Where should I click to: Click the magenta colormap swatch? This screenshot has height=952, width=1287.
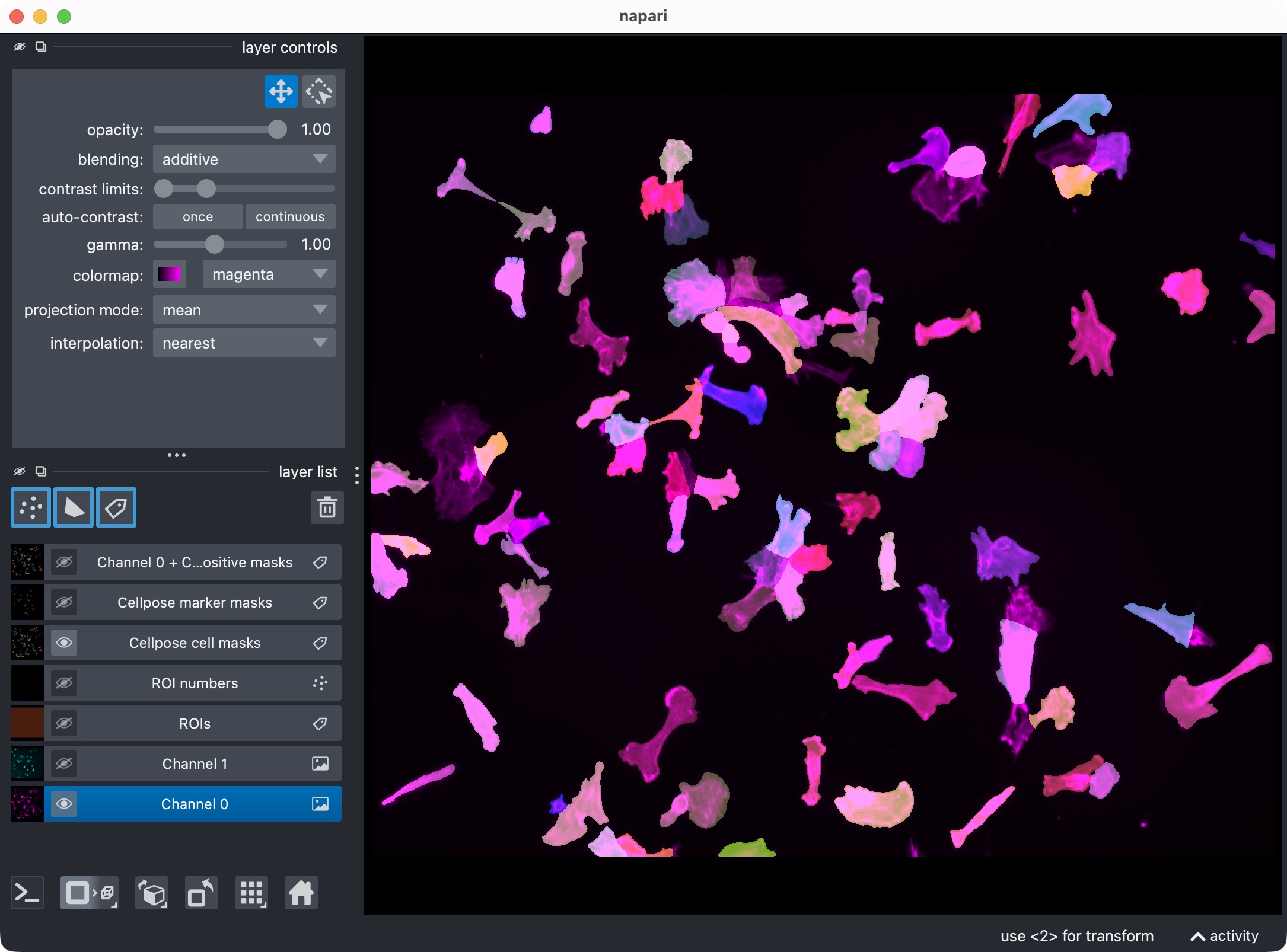click(x=169, y=274)
